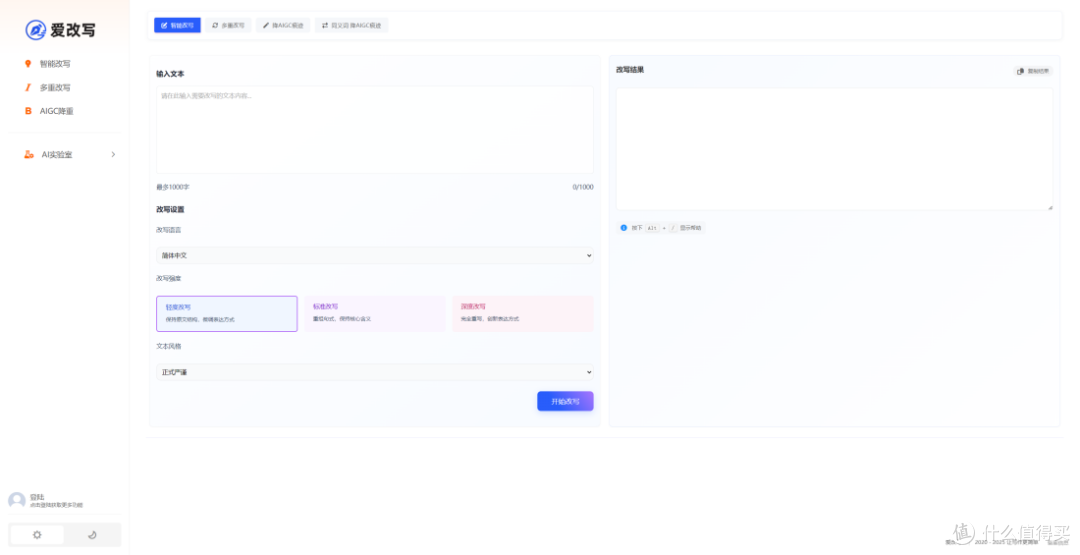Open the 文本风格 正式严谨 dropdown
The height and width of the screenshot is (555, 1080).
375,372
